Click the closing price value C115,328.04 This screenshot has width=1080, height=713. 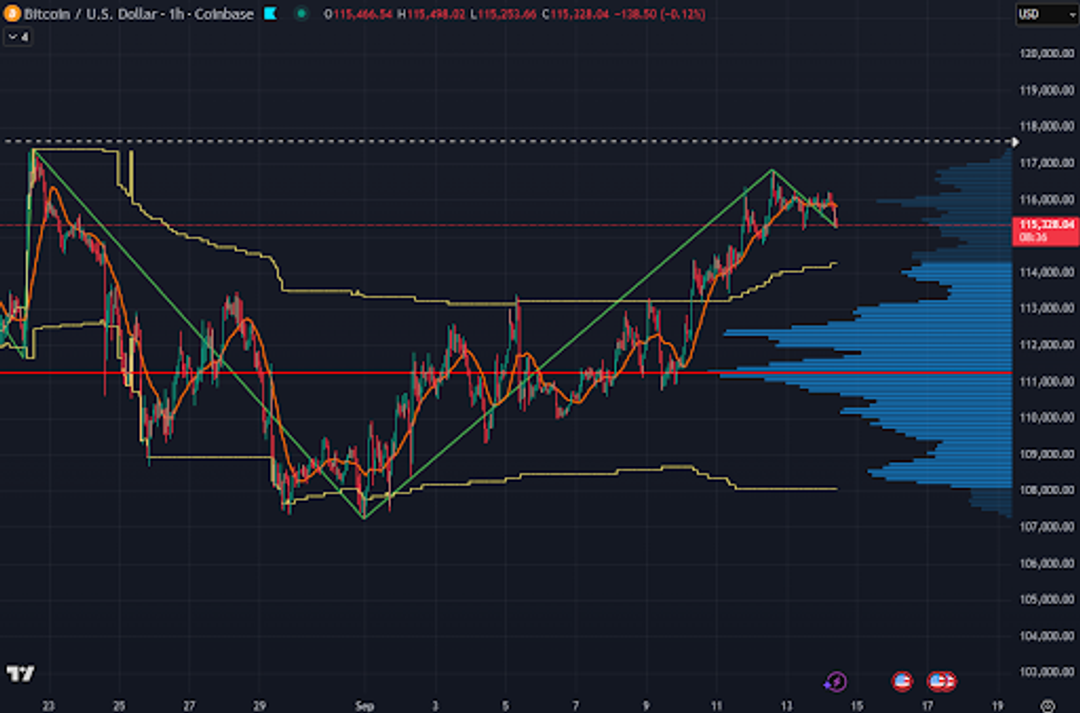coord(575,14)
